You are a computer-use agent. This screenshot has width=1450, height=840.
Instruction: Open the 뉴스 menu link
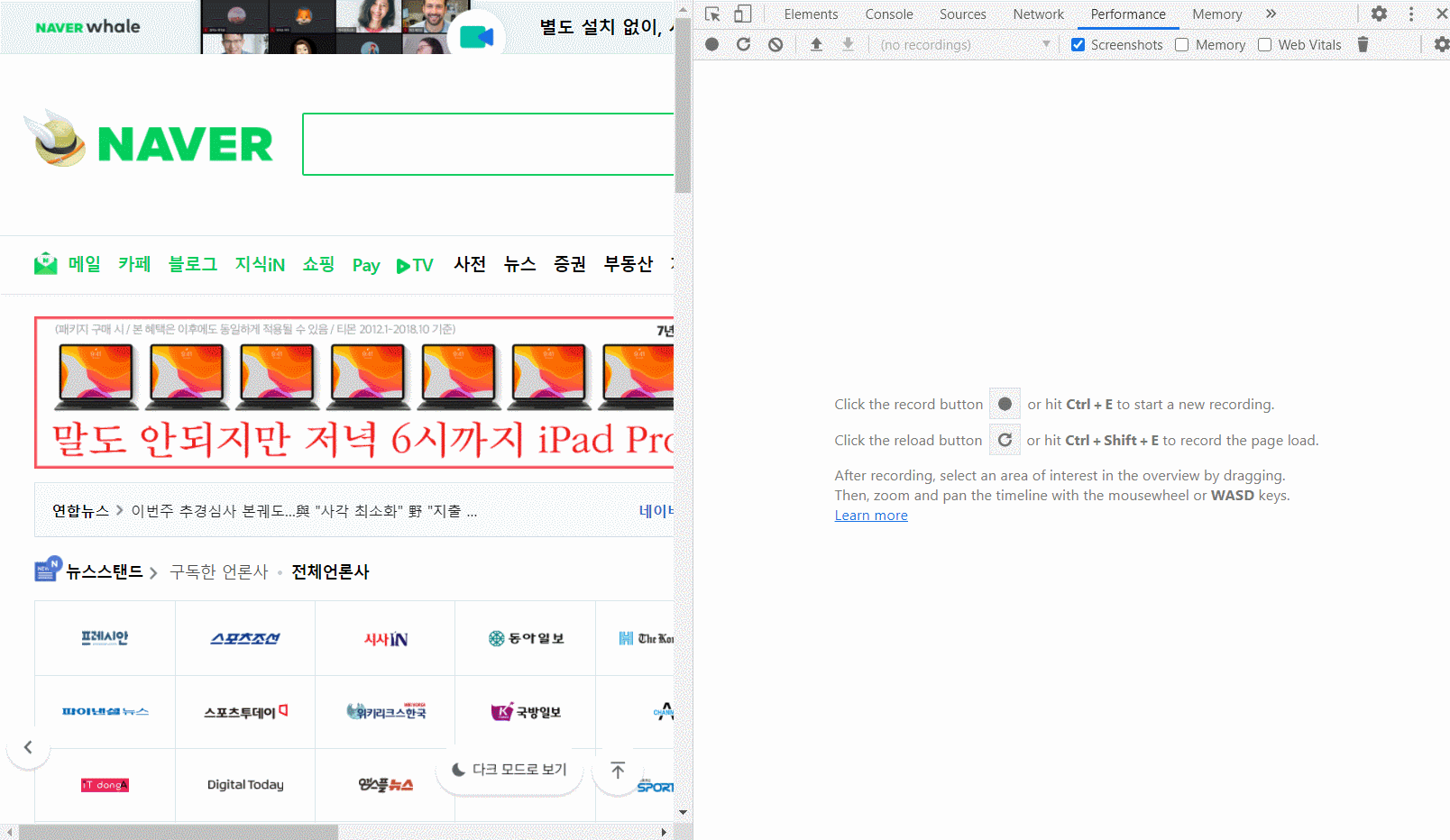tap(519, 264)
